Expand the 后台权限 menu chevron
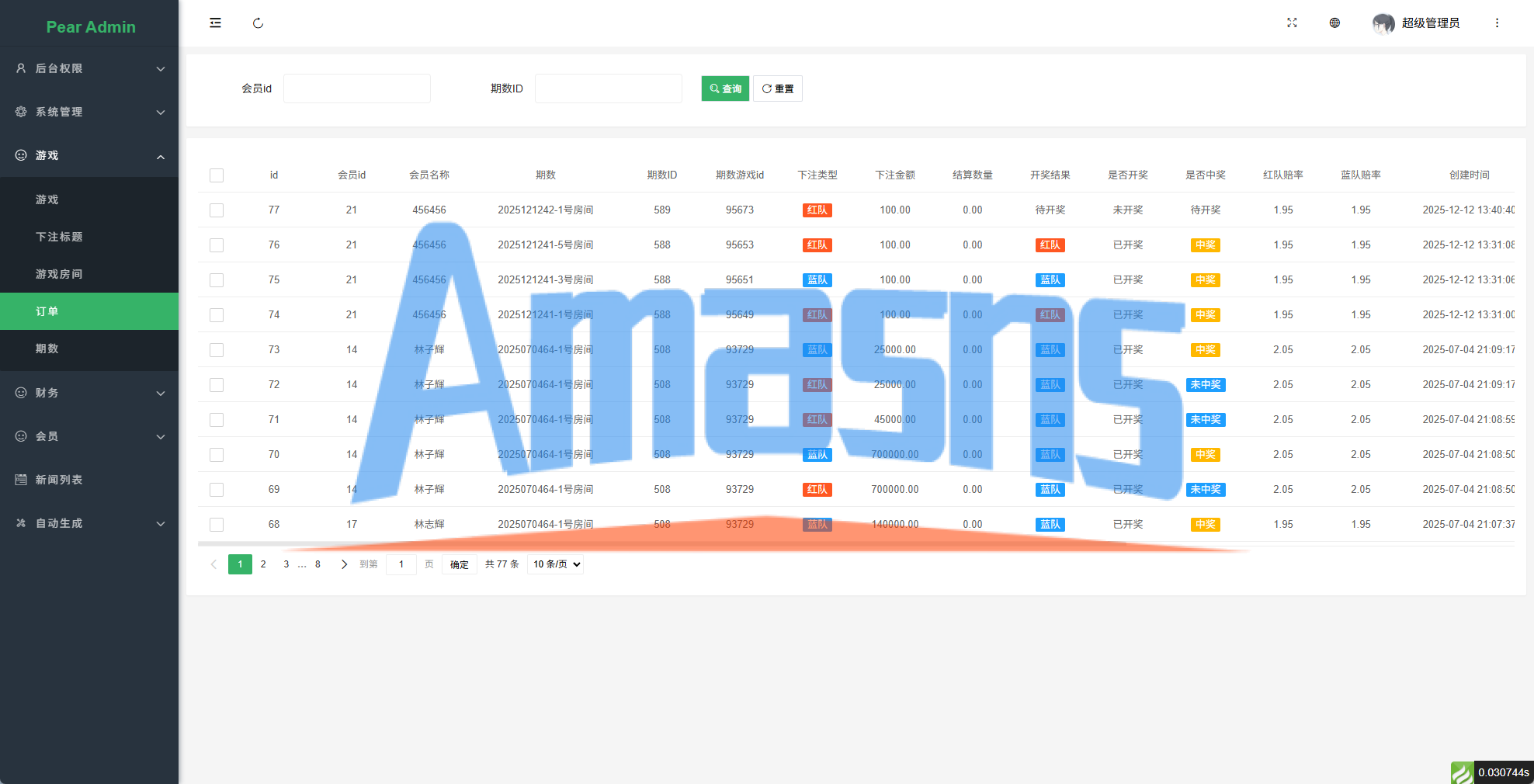 click(x=161, y=69)
